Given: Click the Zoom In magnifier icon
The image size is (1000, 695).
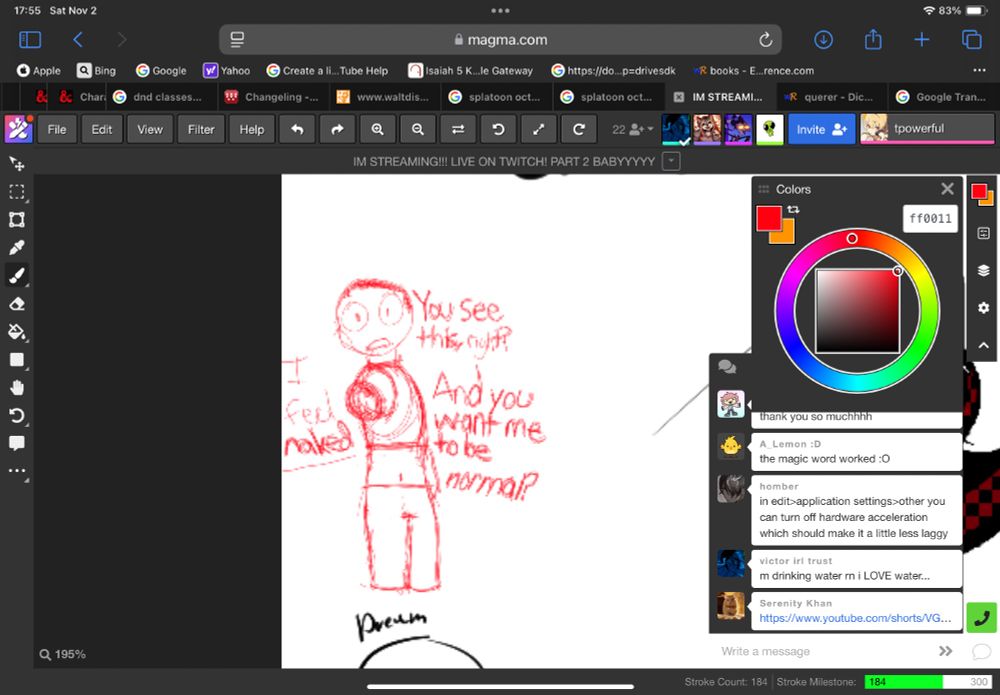Looking at the screenshot, I should click(377, 129).
